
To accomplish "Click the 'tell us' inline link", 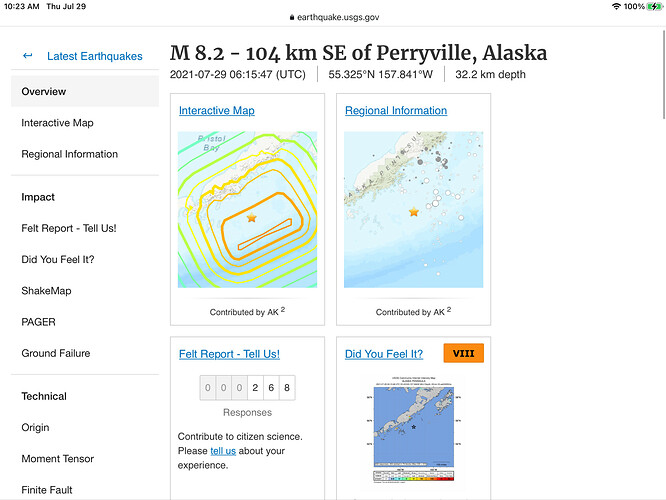I will (x=223, y=451).
